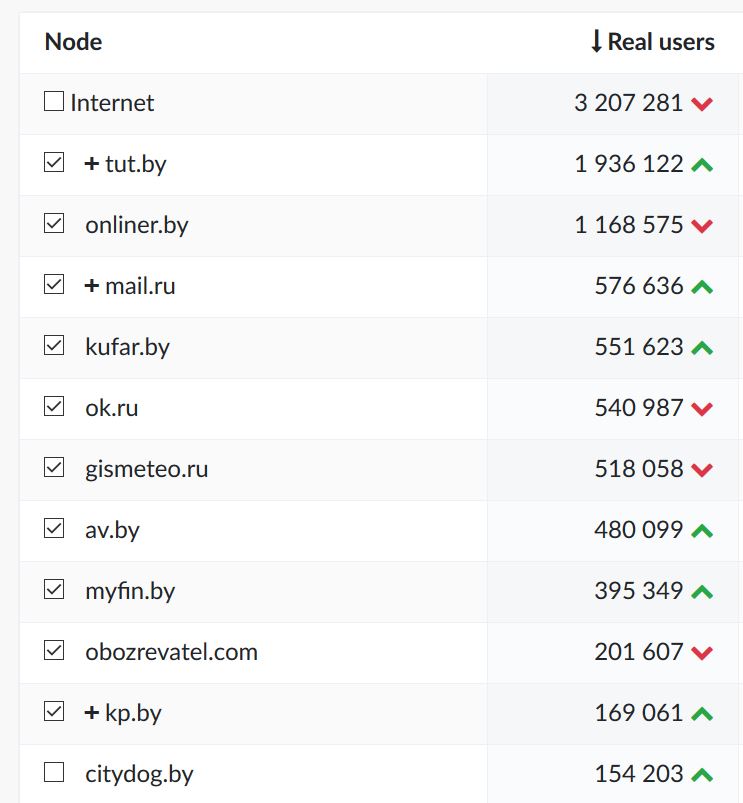Viewport: 743px width, 803px height.
Task: Click red down trend arrow for onliner.by
Action: [x=702, y=226]
